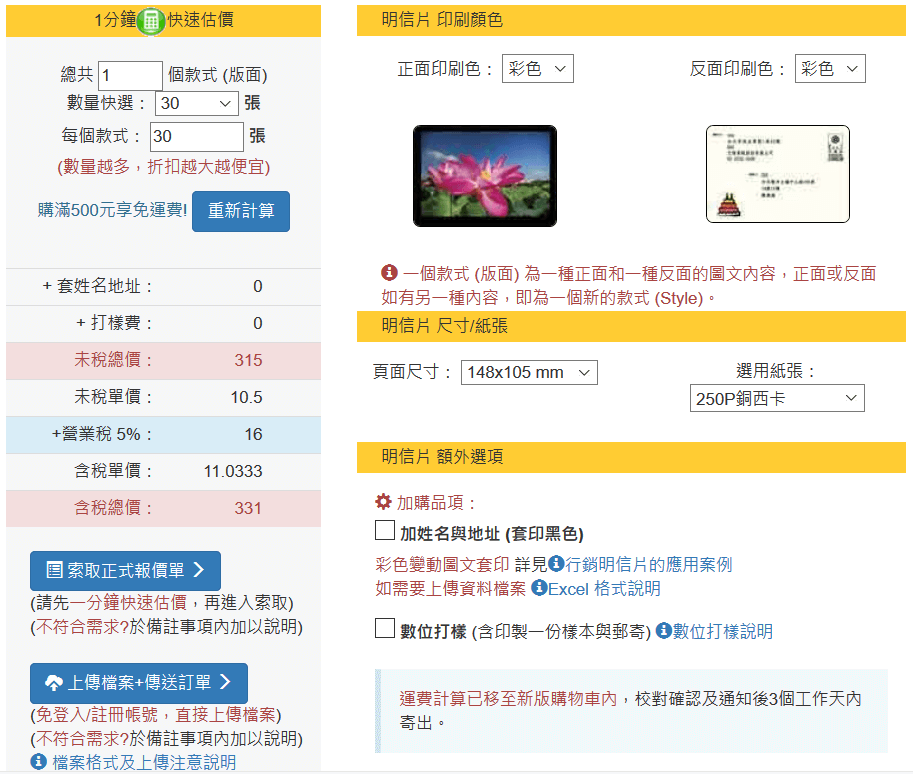Click the gear icon beside 加購品項
This screenshot has height=774, width=913.
point(383,502)
